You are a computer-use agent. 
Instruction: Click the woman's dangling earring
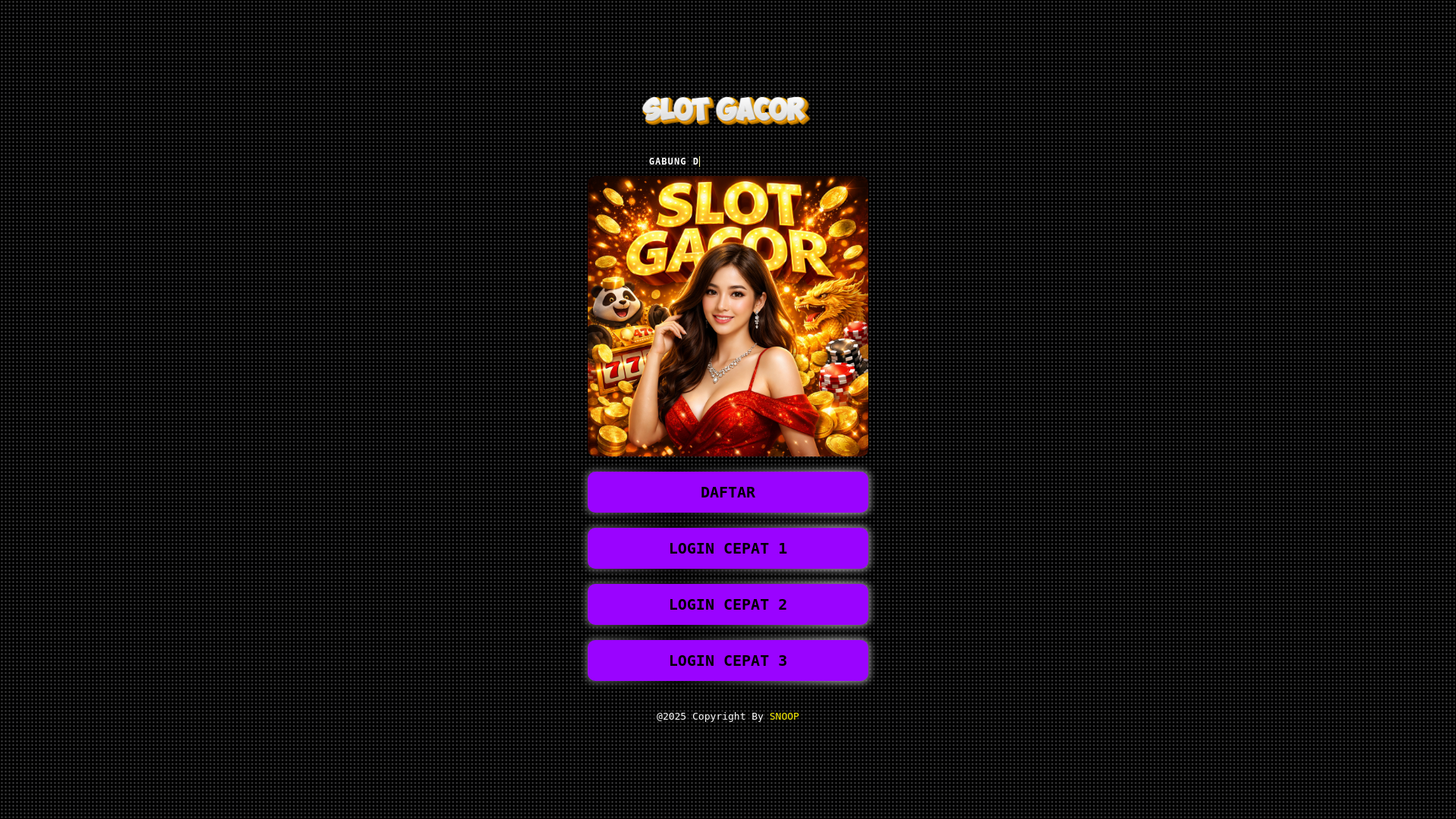tap(756, 319)
